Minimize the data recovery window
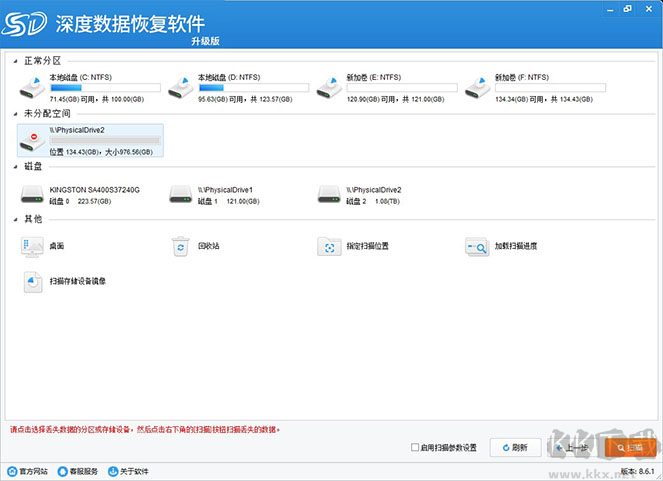 (x=610, y=9)
